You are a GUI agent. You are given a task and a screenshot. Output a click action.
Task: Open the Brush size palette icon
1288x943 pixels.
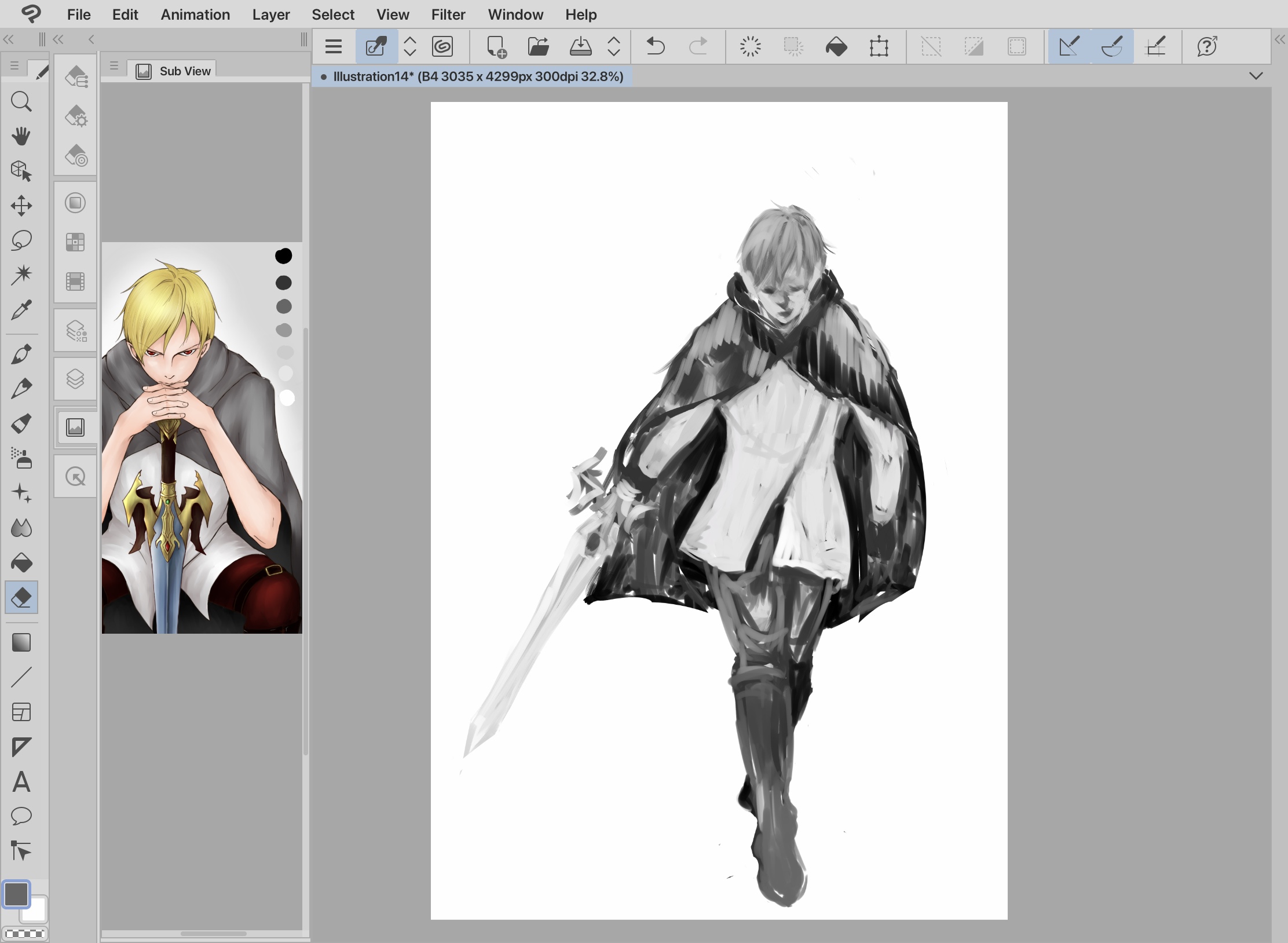coord(76,155)
